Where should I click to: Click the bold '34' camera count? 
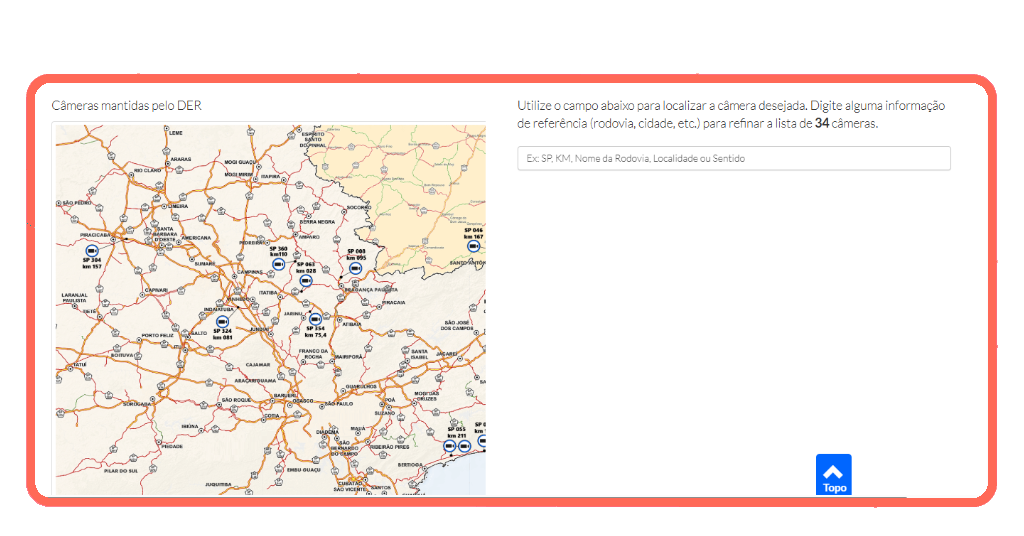click(822, 123)
